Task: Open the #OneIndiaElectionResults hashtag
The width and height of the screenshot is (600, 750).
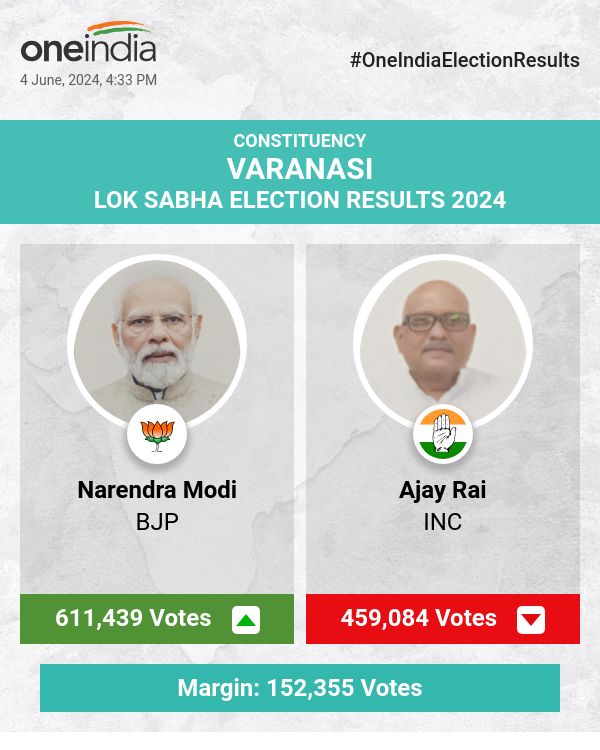Action: coord(464,60)
